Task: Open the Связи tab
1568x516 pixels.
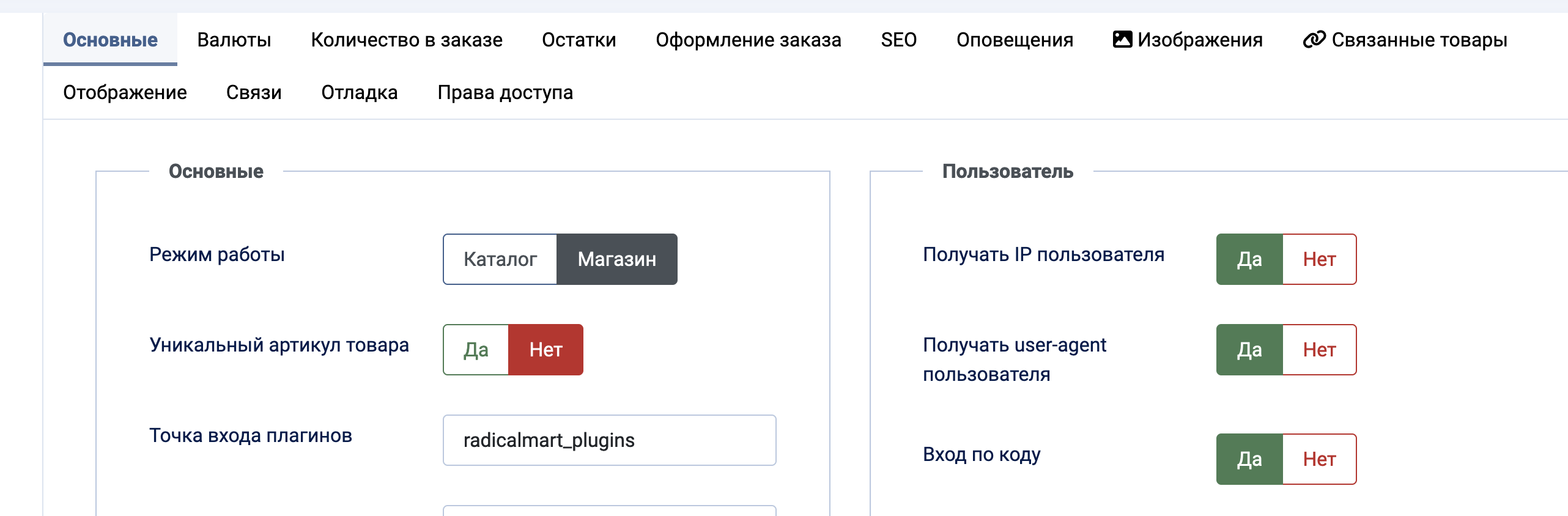Action: (254, 92)
